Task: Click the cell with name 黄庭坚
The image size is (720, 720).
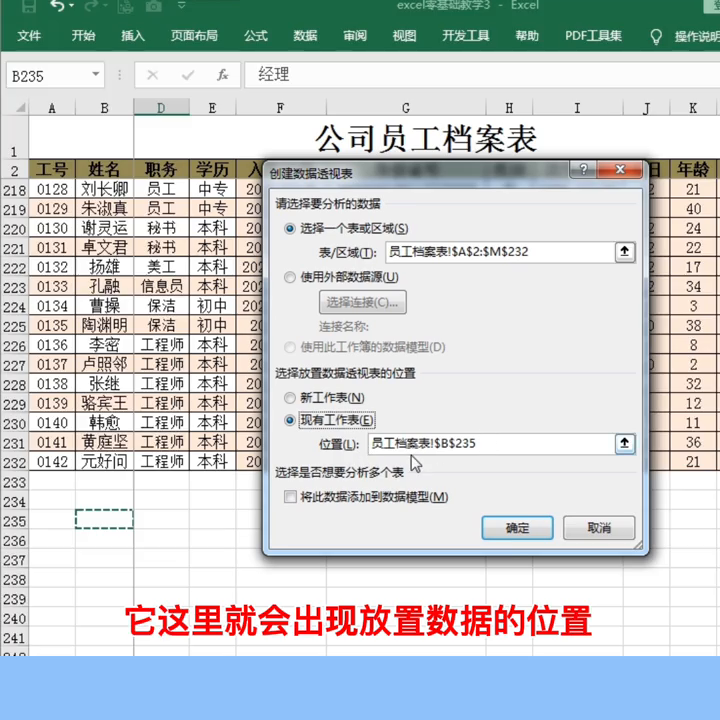Action: tap(104, 442)
